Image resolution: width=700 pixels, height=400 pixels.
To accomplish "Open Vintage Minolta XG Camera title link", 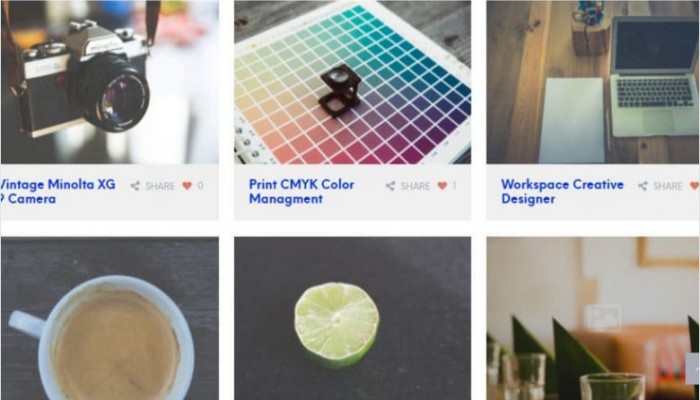I will (58, 192).
